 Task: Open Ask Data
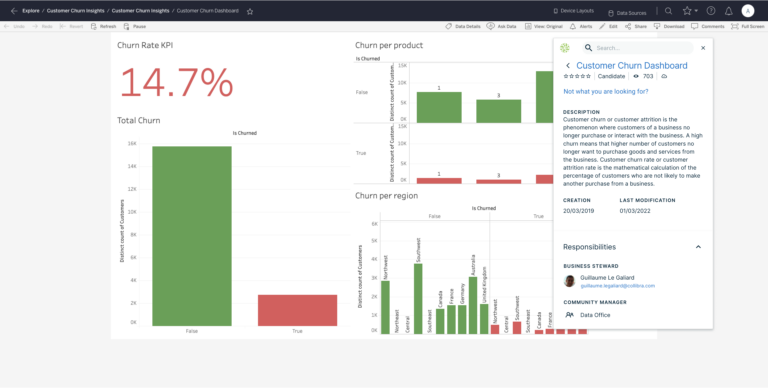point(502,26)
